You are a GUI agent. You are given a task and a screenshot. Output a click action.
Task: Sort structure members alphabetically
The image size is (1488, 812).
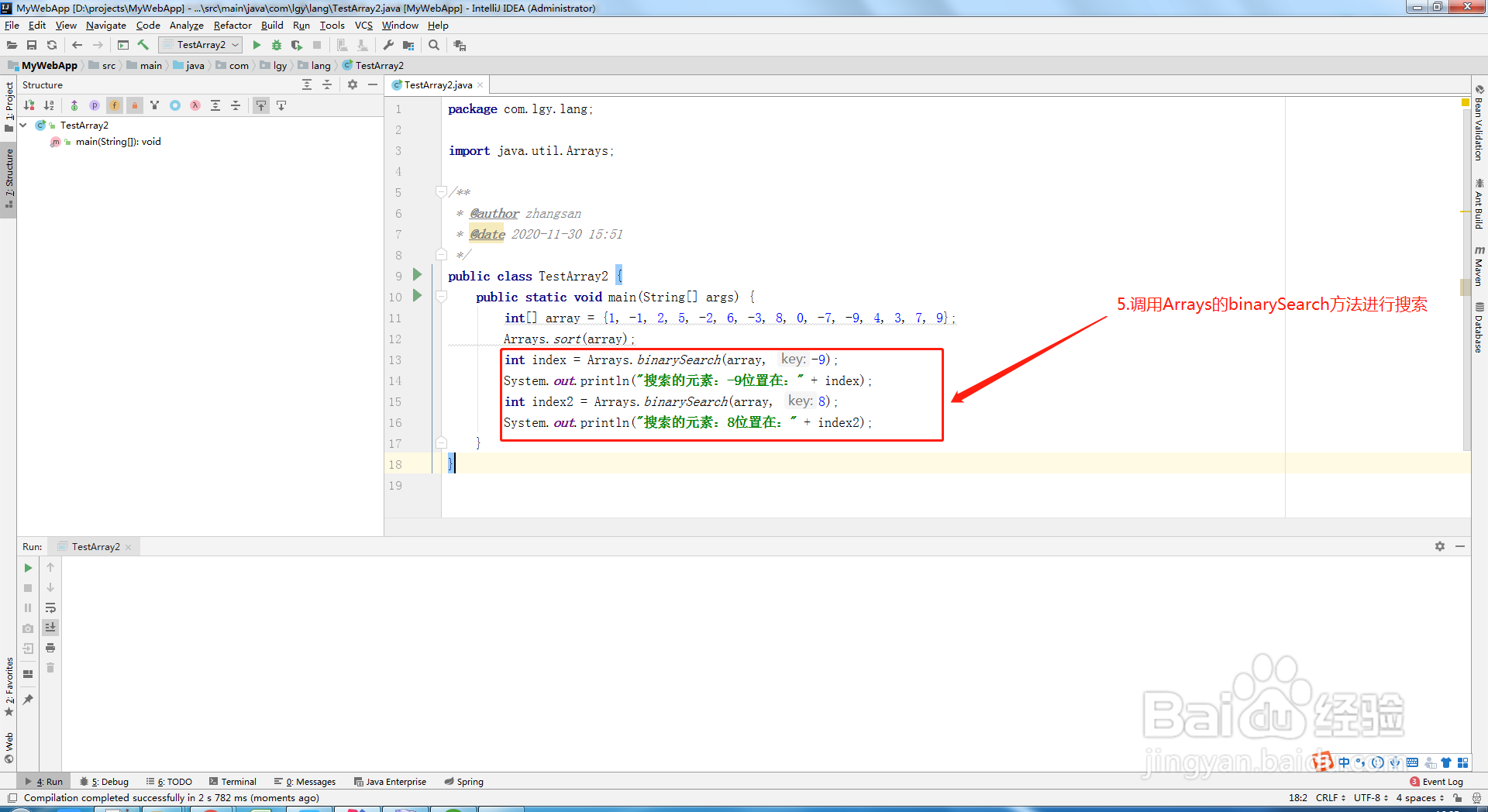[50, 105]
